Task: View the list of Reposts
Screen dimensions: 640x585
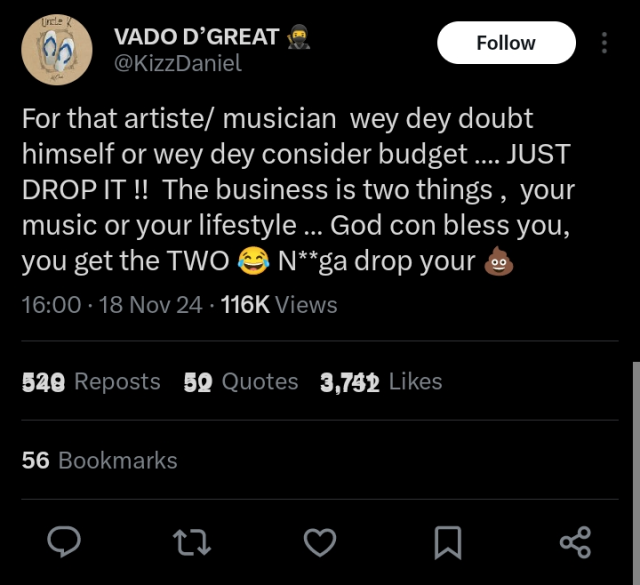Action: (x=91, y=381)
